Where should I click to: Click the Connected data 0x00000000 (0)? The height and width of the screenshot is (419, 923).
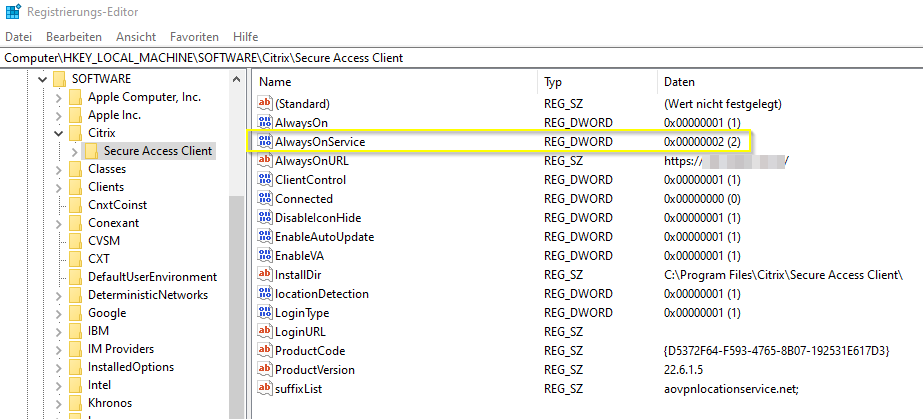tap(702, 198)
